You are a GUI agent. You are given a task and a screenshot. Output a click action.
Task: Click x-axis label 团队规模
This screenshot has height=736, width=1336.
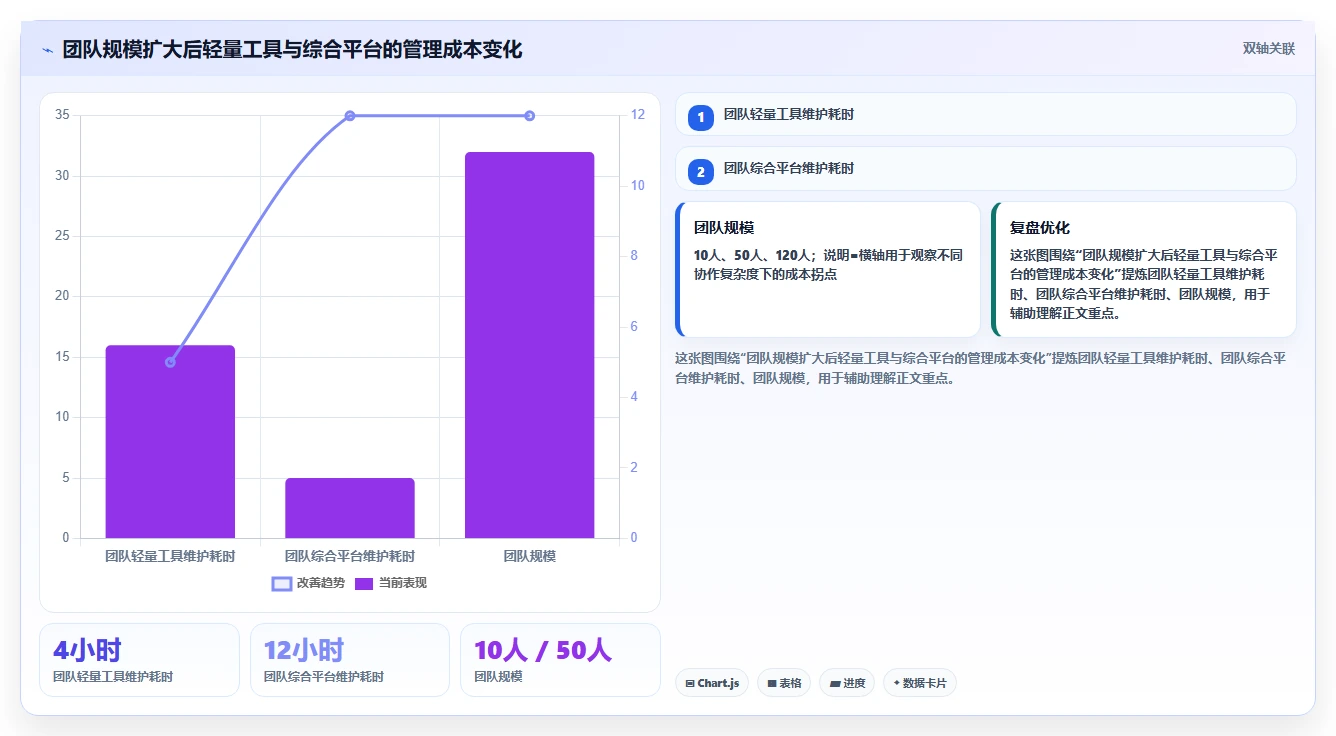click(529, 556)
